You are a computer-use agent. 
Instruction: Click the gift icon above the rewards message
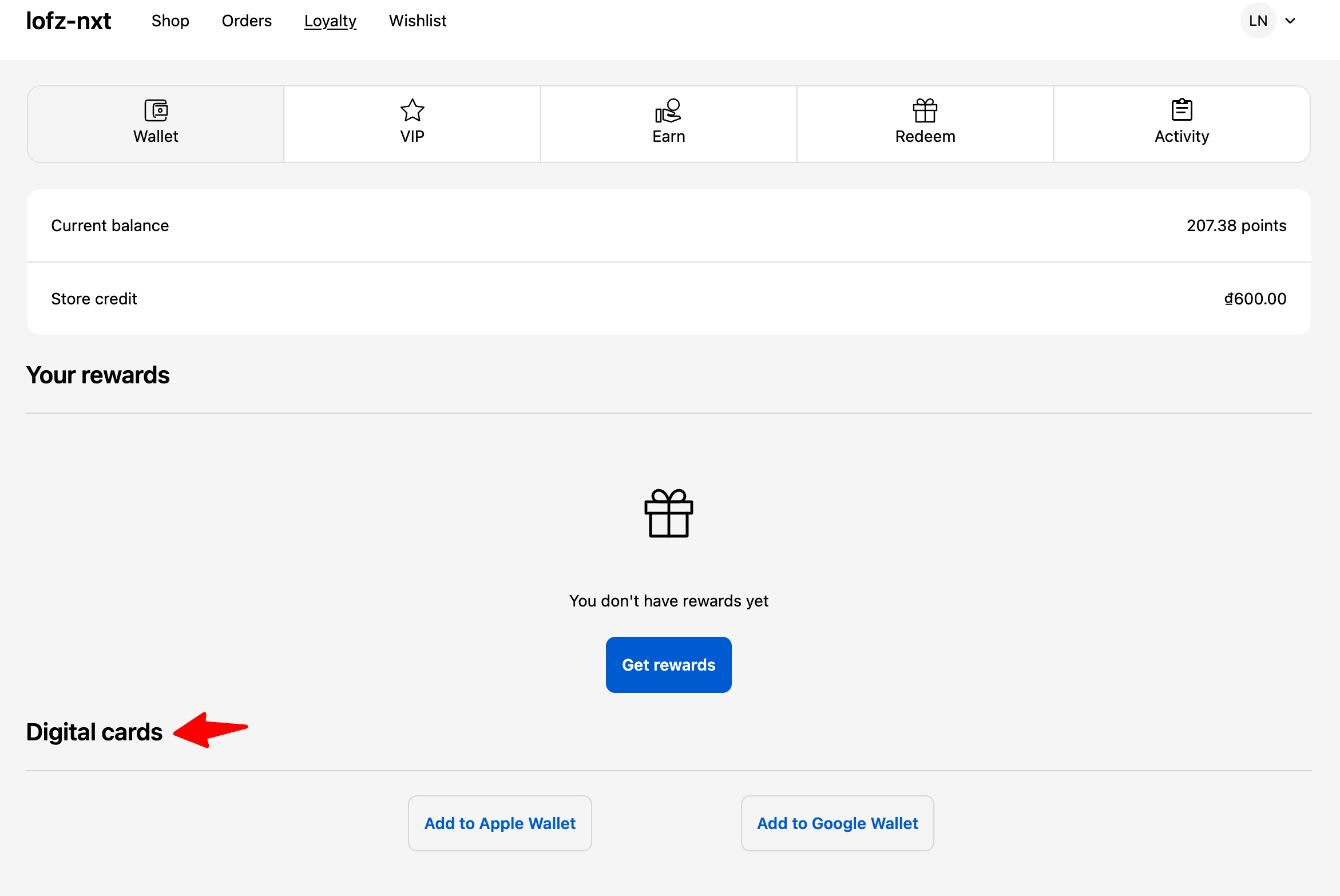point(668,513)
